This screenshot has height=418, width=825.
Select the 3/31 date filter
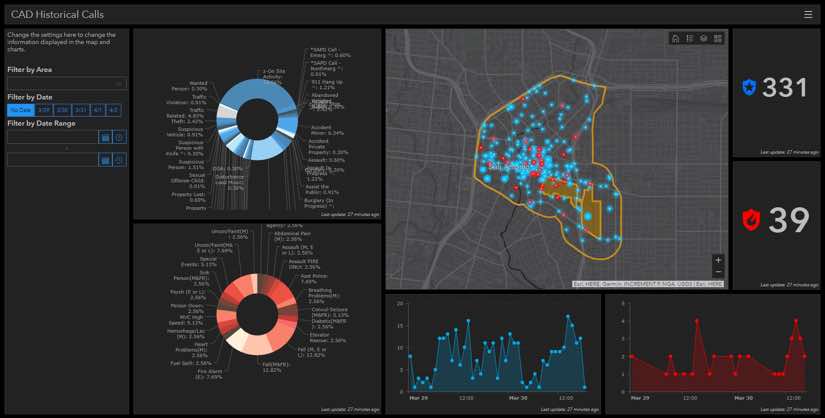point(80,110)
